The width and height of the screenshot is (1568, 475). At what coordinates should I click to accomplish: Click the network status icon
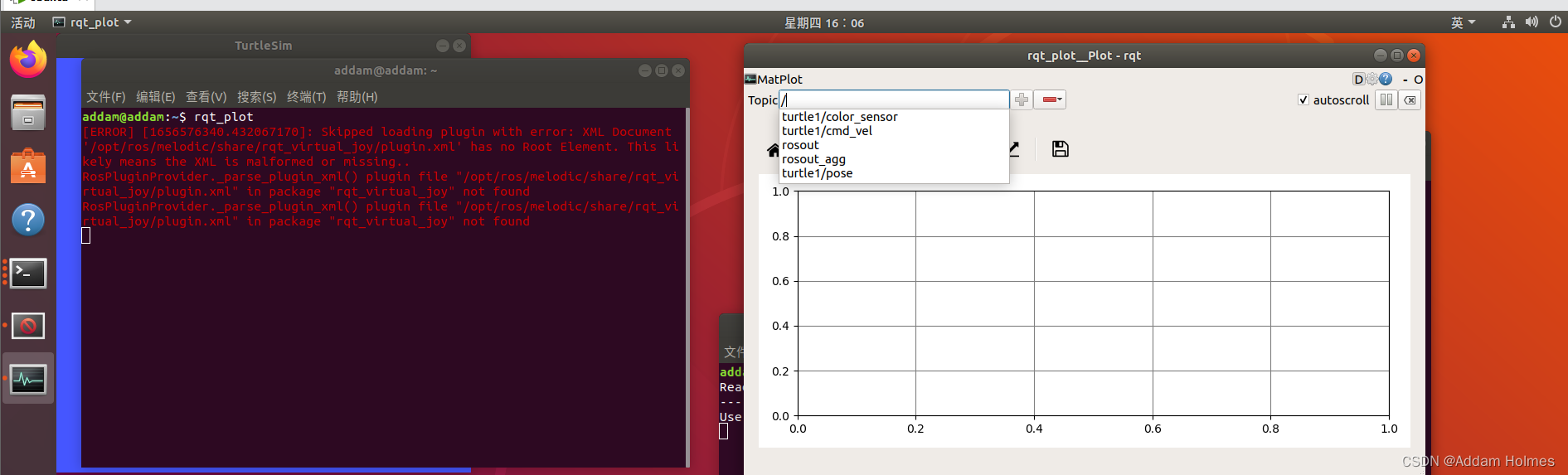pos(1508,22)
